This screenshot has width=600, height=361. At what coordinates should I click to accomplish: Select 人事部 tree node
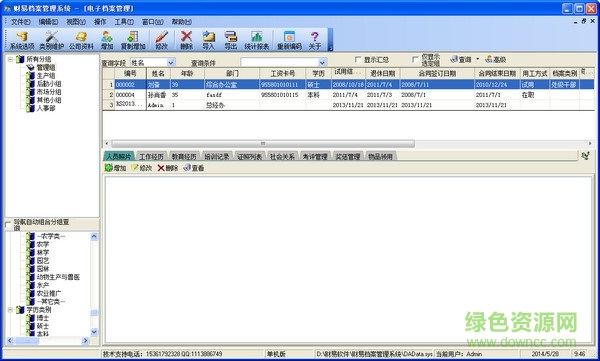pyautogui.click(x=46, y=108)
